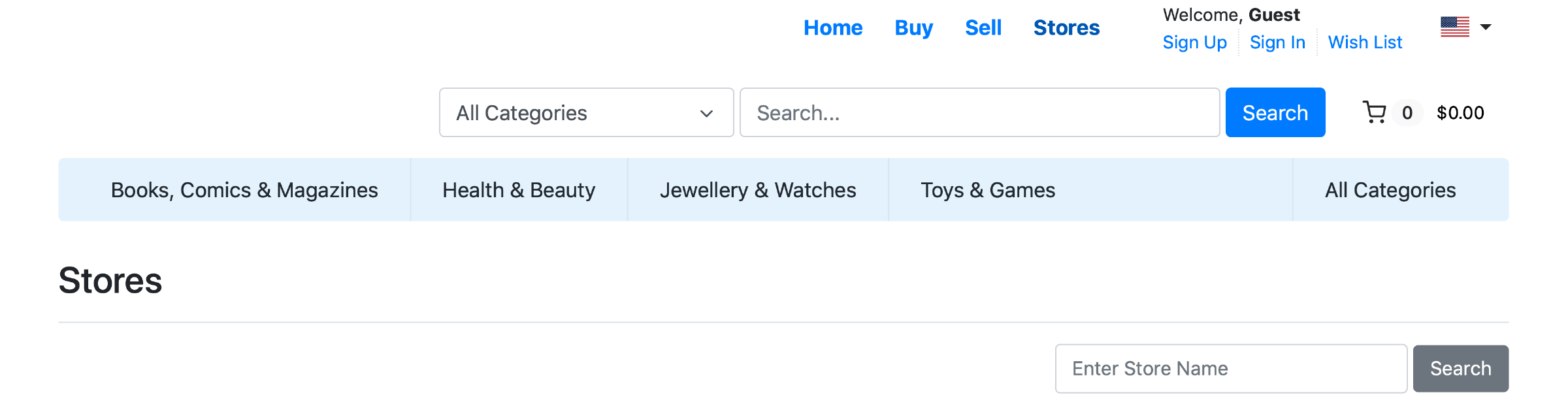Open the Buy menu item
The height and width of the screenshot is (401, 1568).
tap(913, 27)
